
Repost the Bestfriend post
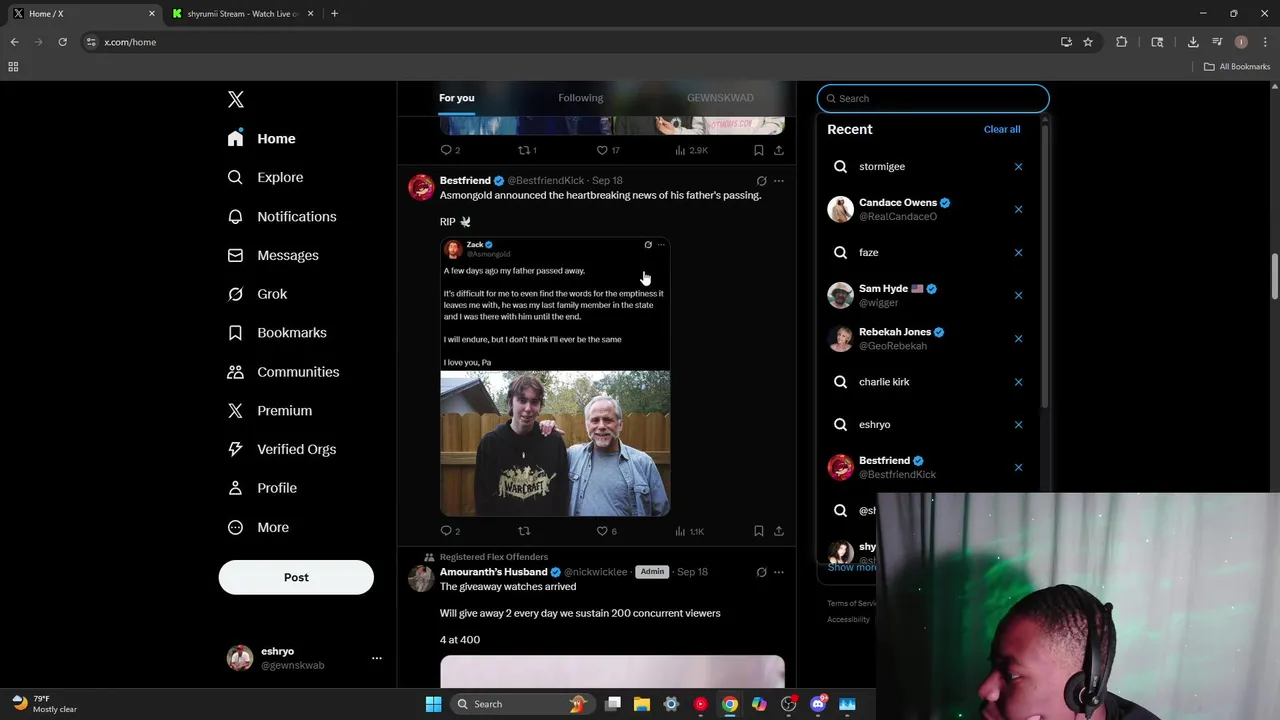click(524, 531)
